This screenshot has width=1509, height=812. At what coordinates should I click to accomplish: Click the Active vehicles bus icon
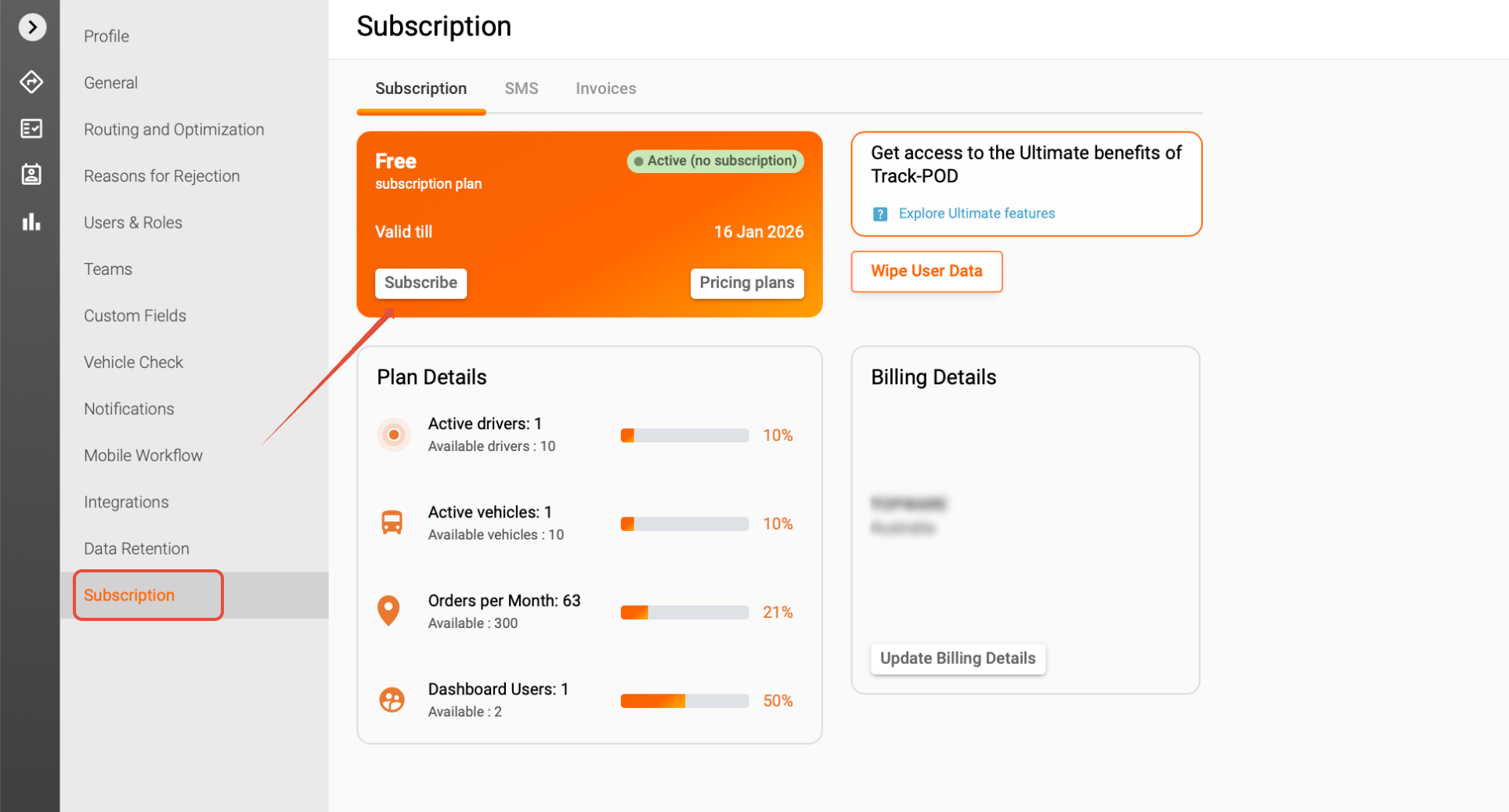[x=392, y=522]
